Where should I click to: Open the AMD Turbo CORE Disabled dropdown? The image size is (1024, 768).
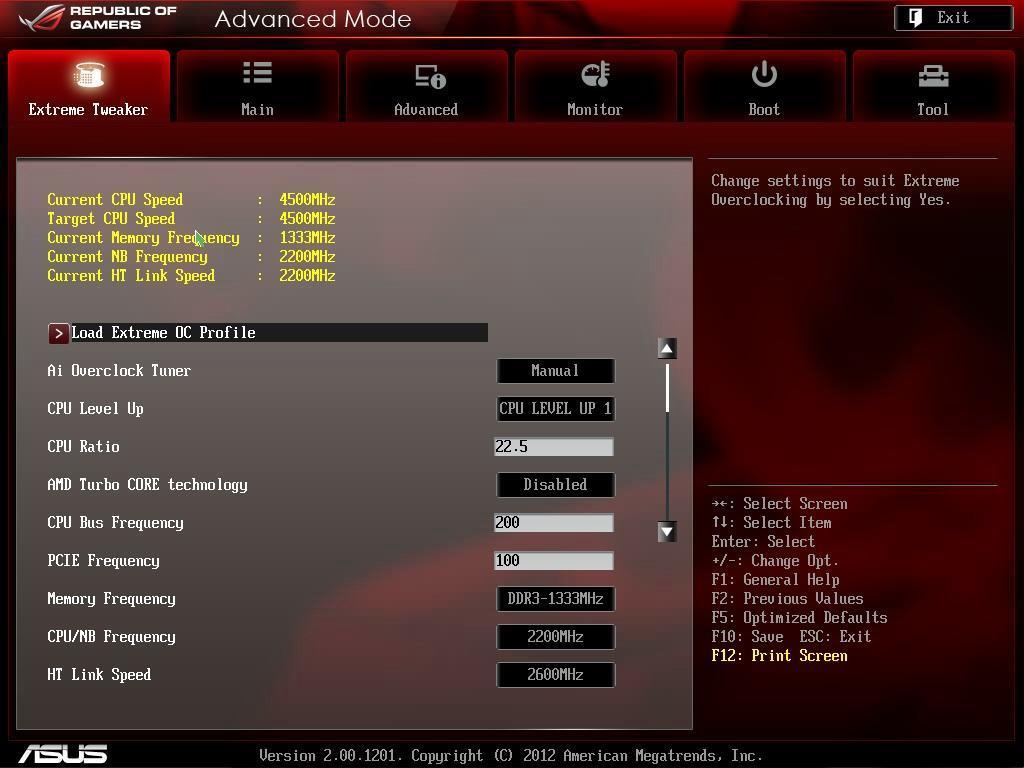coord(555,485)
